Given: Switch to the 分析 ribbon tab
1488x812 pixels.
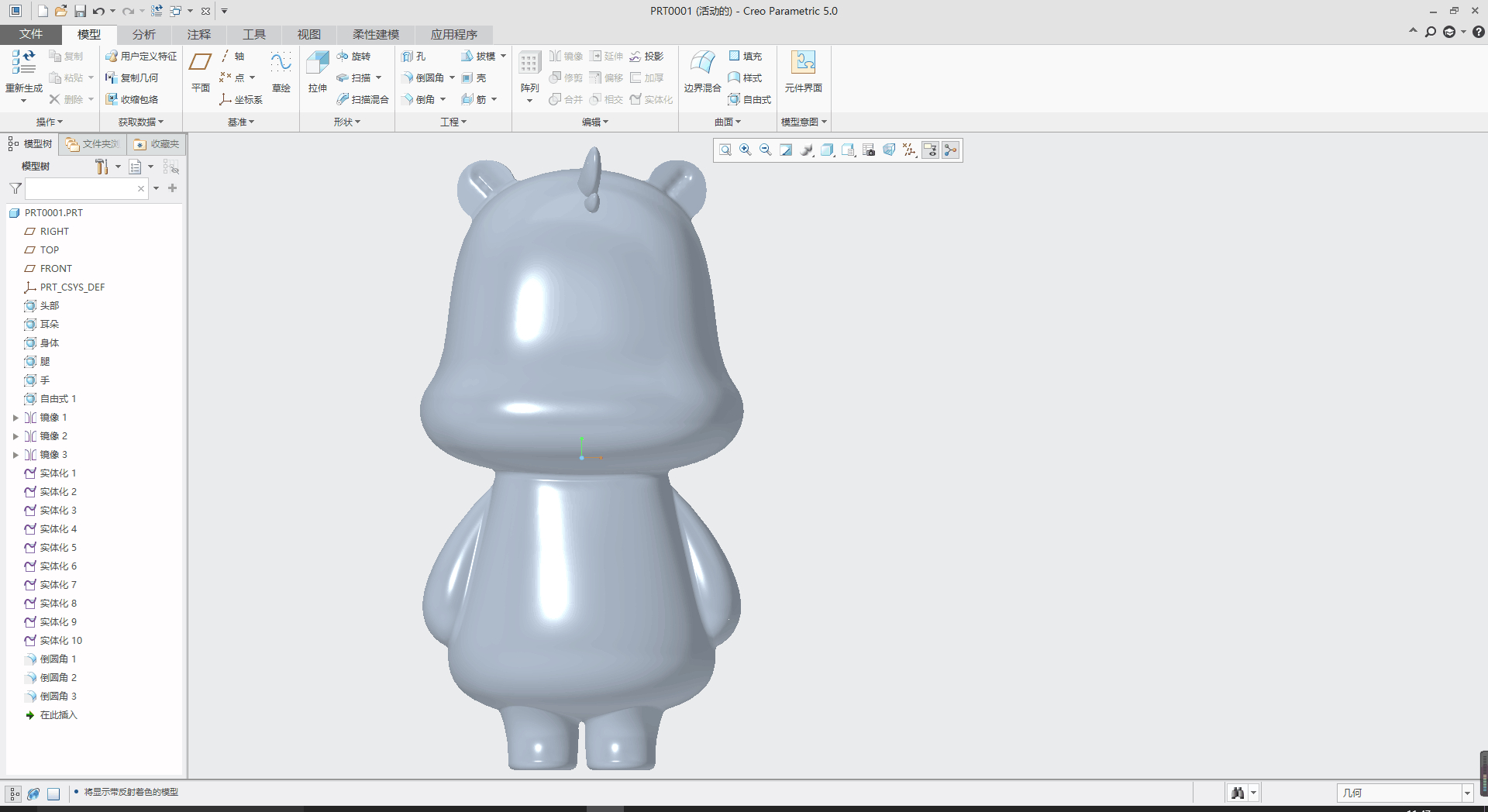Looking at the screenshot, I should [x=143, y=34].
